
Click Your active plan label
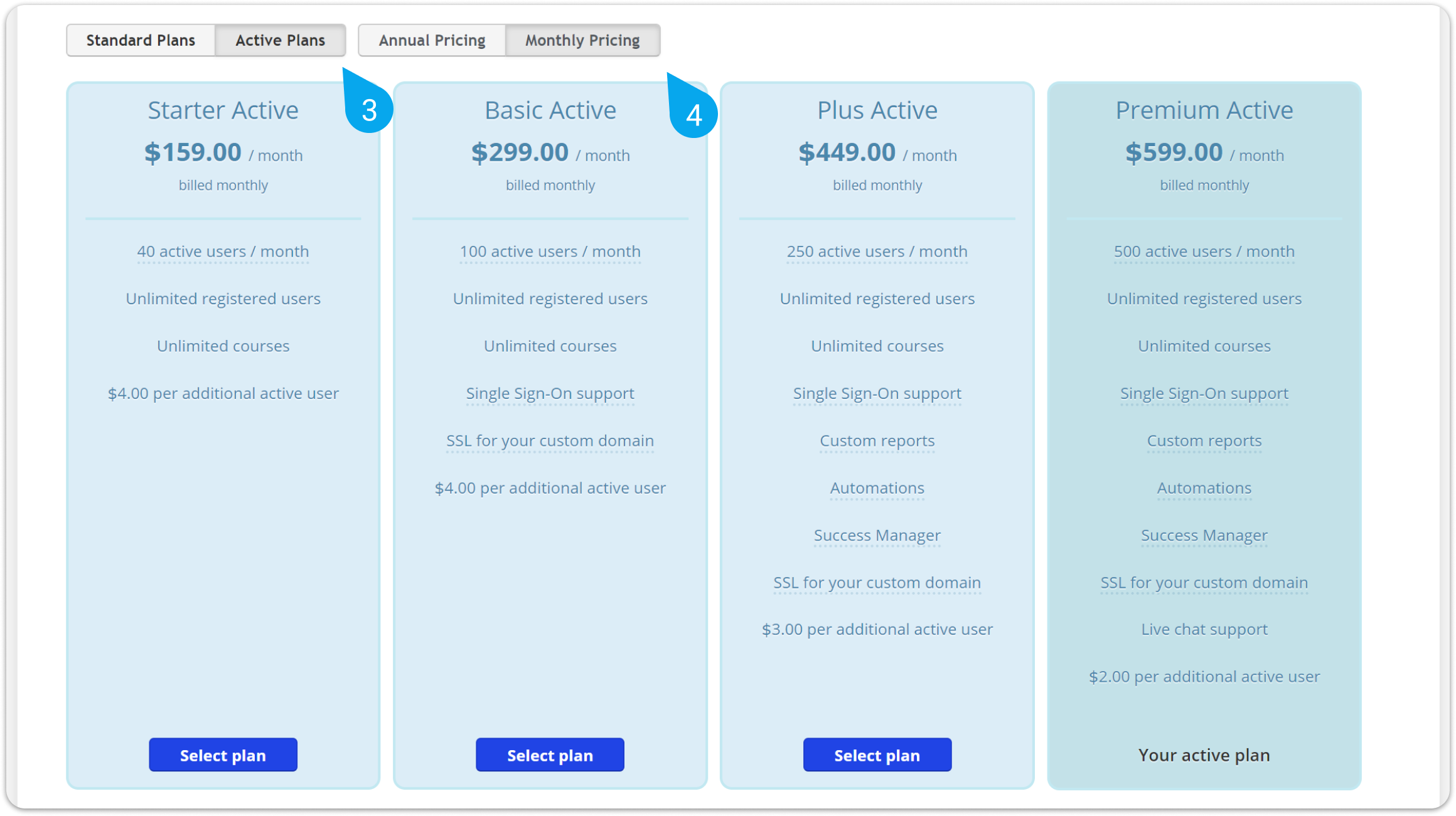(x=1204, y=755)
